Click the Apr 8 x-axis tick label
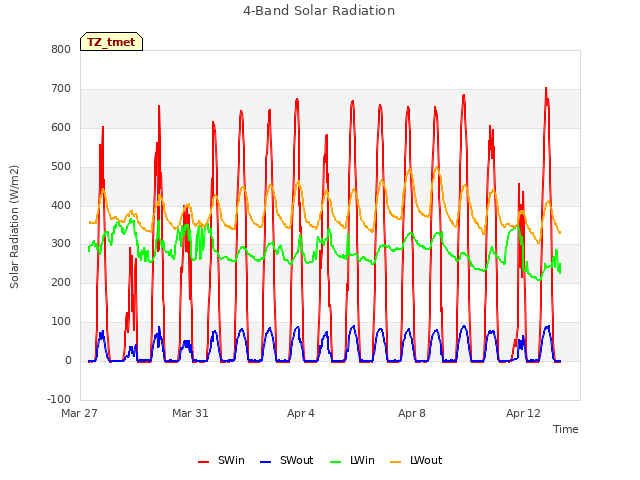This screenshot has width=640, height=480. pos(412,413)
